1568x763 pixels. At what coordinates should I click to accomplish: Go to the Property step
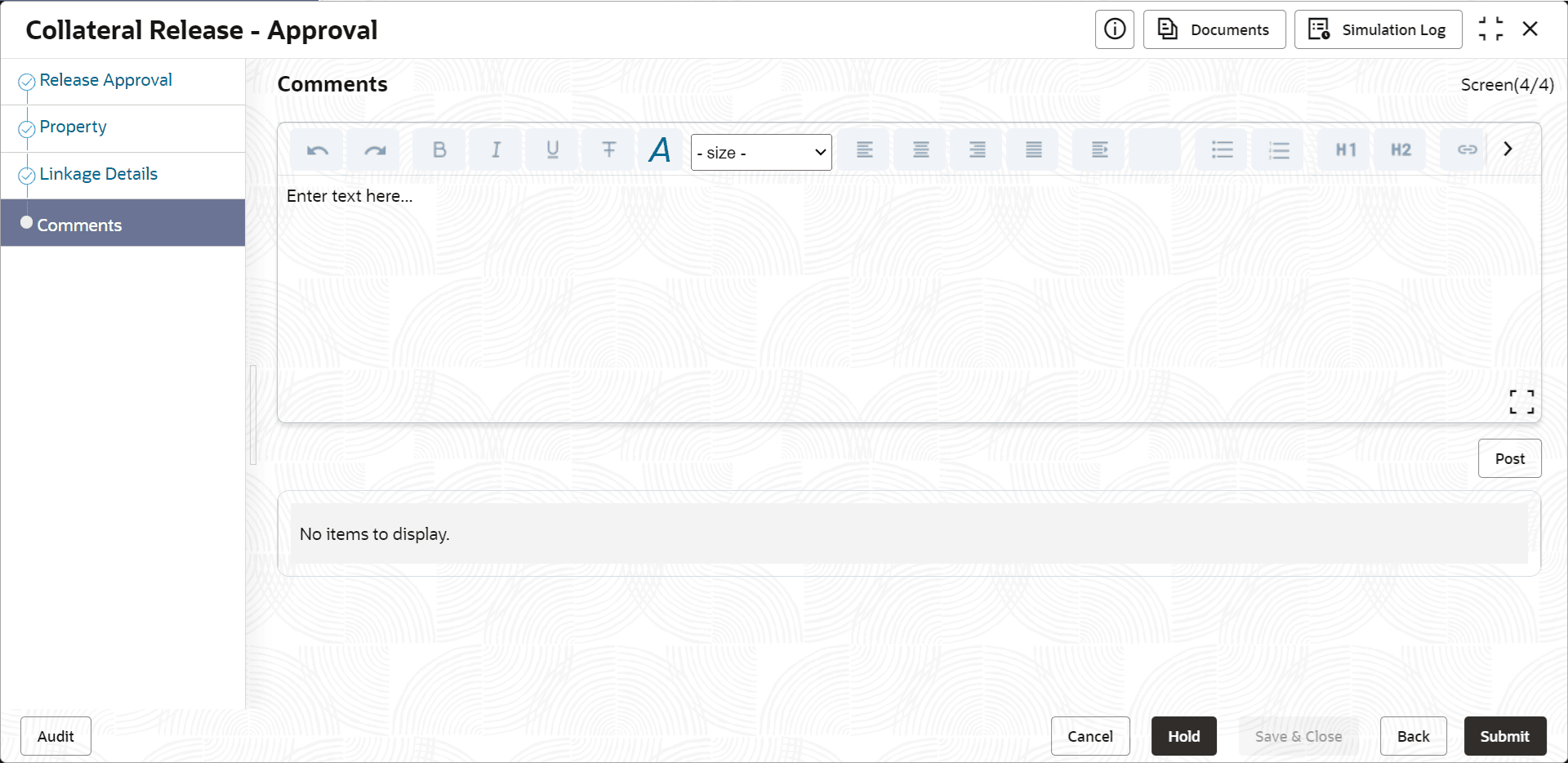[73, 127]
